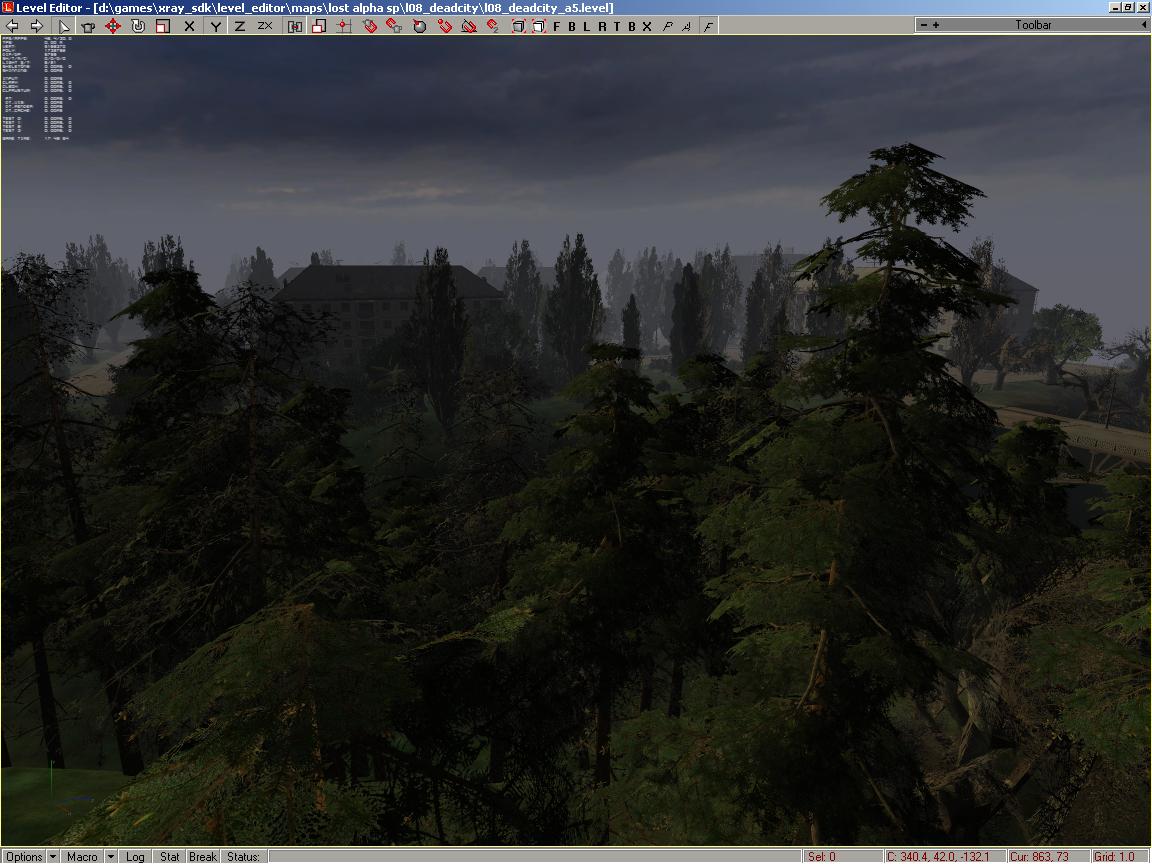Click the Grid: 1.0 status entry
This screenshot has height=864, width=1152.
(1120, 857)
